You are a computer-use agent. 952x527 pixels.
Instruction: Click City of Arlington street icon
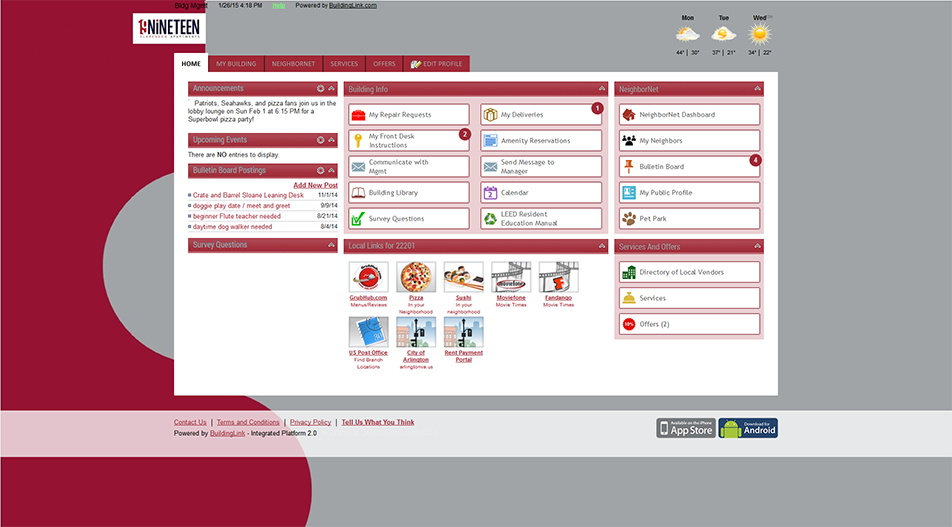click(x=416, y=332)
